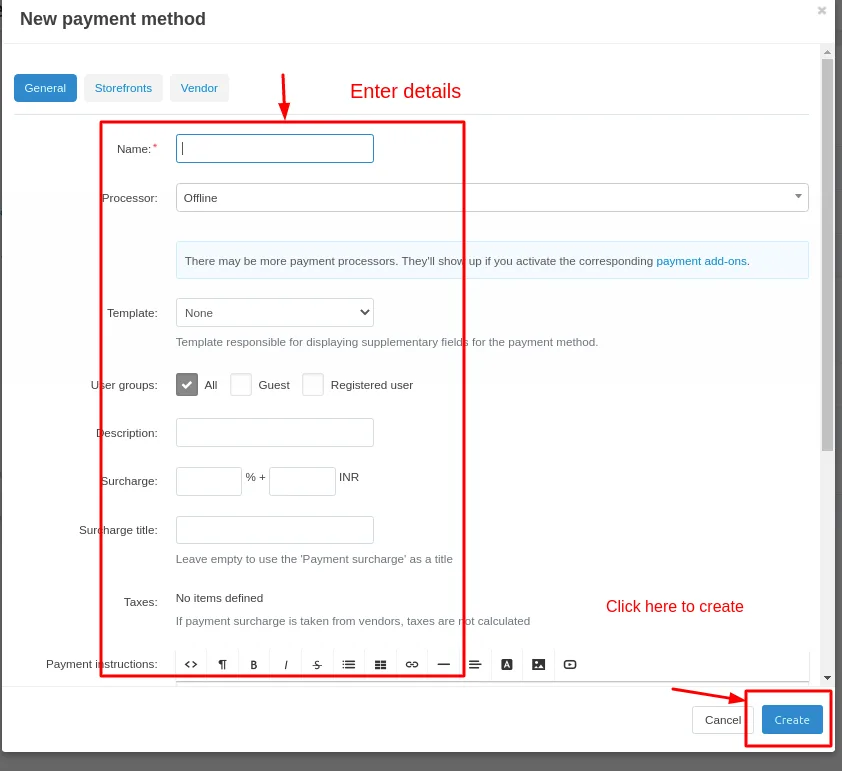Switch to the Vendor tab

[199, 88]
